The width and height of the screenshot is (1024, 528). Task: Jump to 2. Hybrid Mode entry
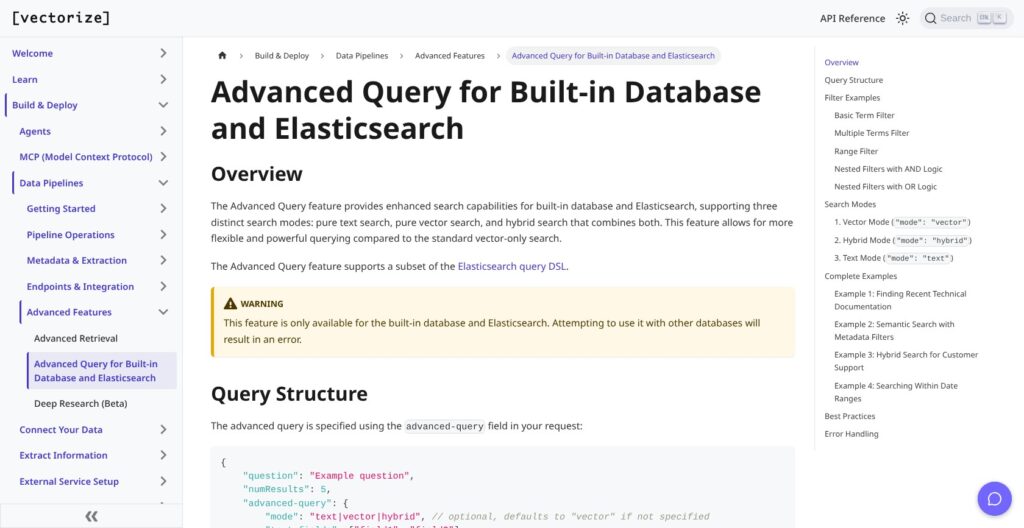click(903, 240)
